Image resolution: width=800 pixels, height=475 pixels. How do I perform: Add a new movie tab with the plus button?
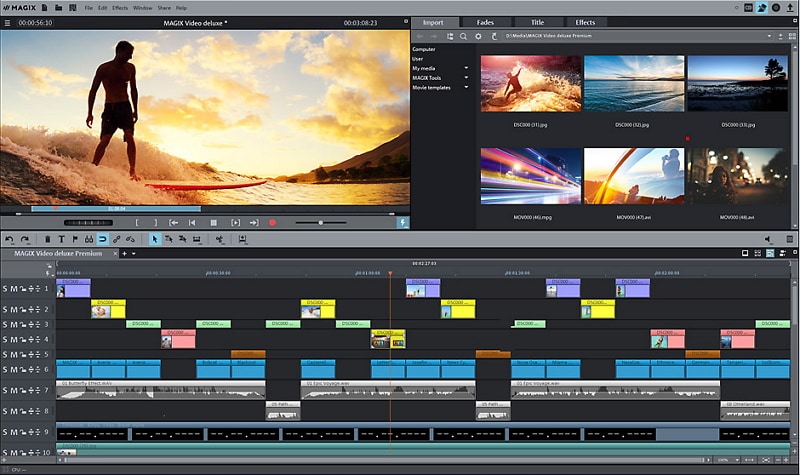point(124,254)
